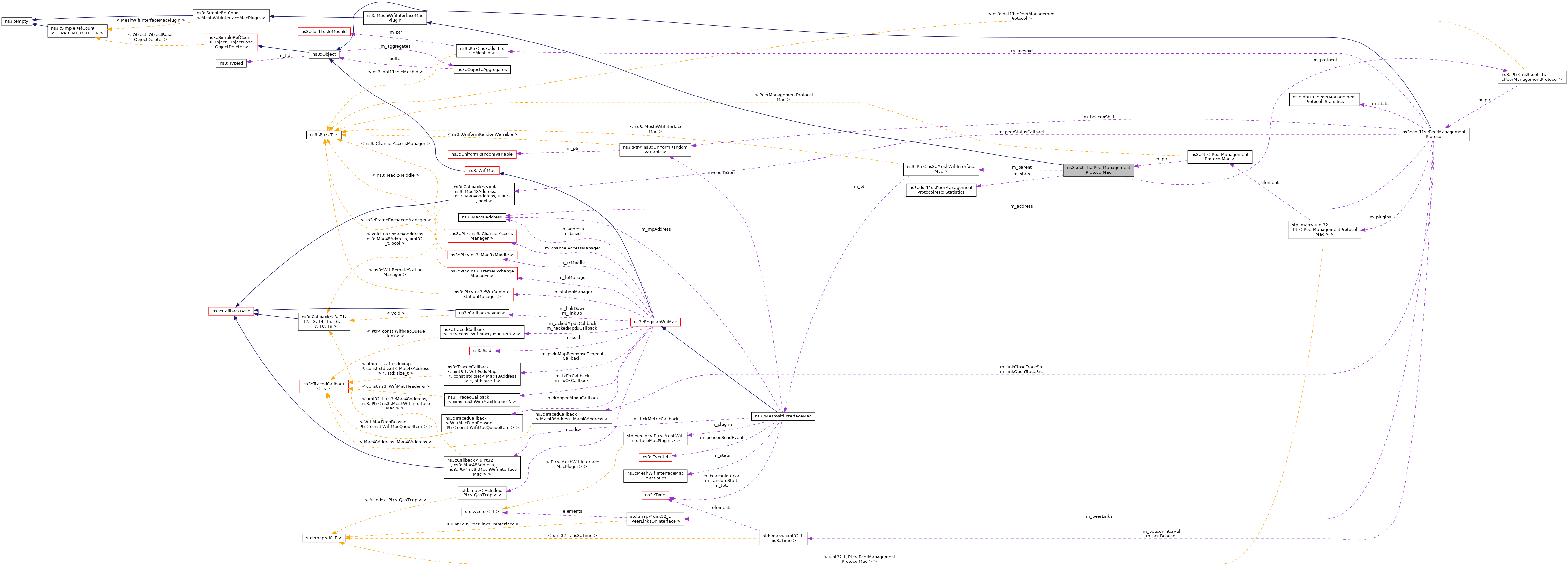Click the ns3::Object node
Viewport: 1568px width, 566px height.
(x=324, y=54)
